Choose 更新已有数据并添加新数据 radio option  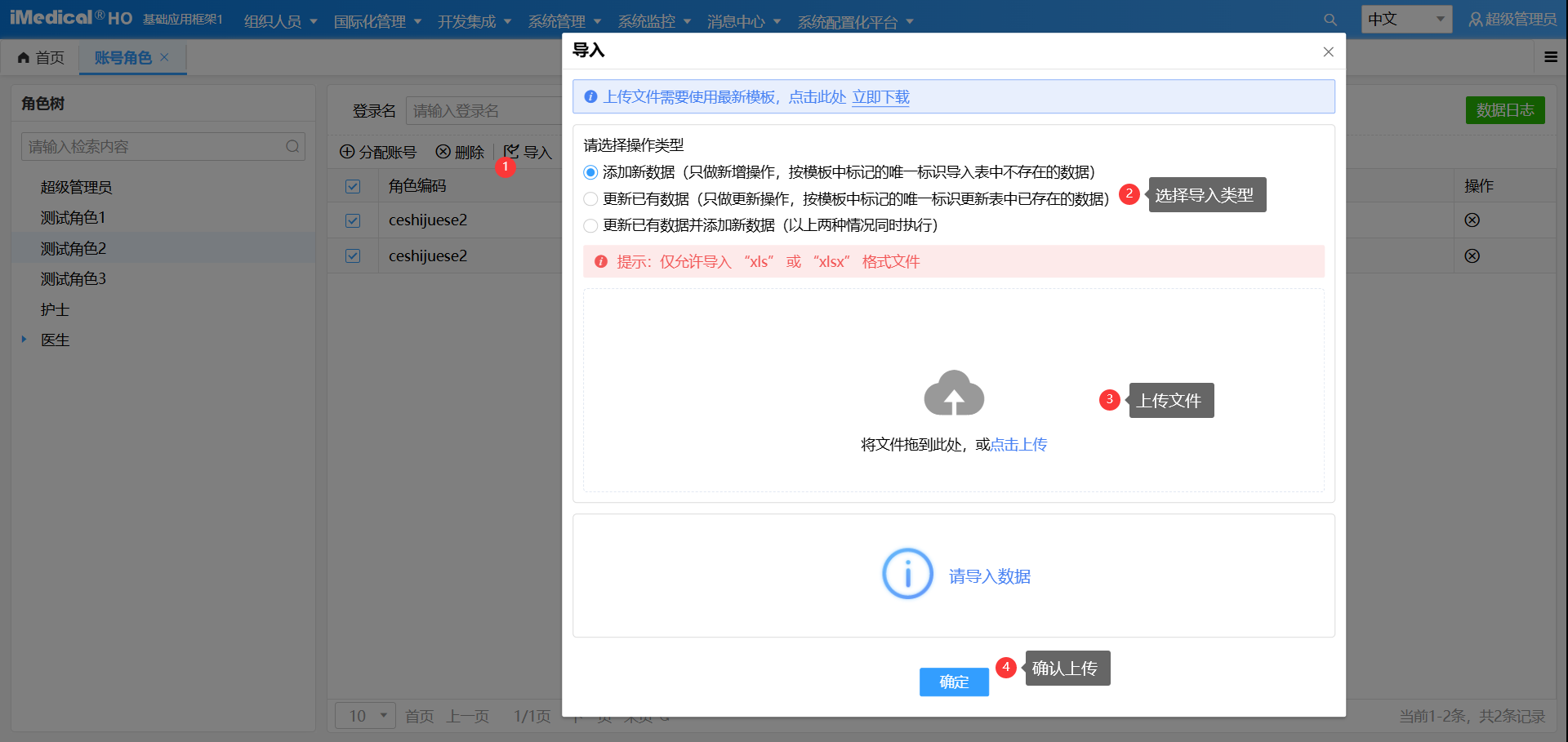pos(590,225)
